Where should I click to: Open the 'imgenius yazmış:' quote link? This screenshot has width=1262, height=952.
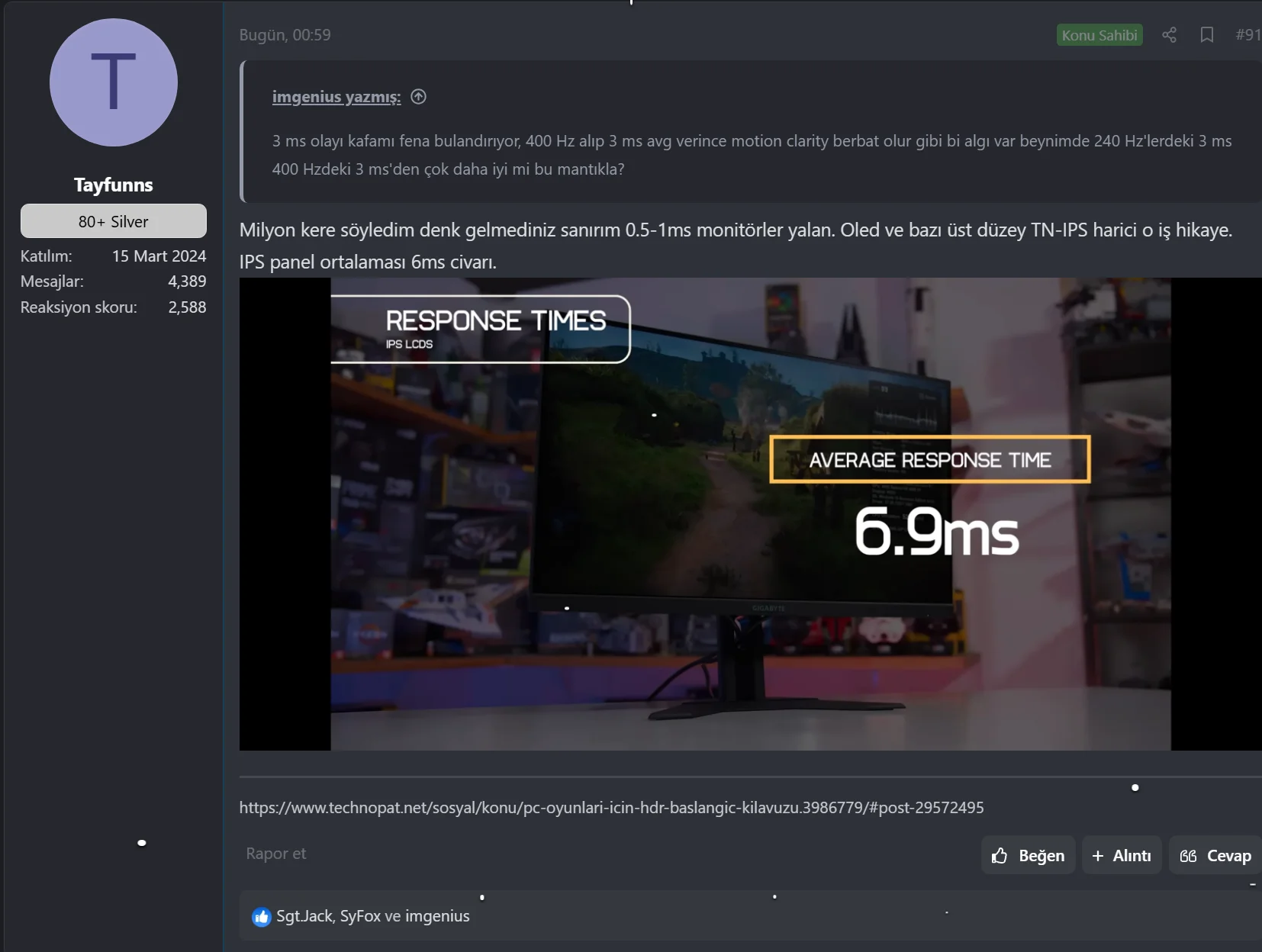tap(336, 97)
